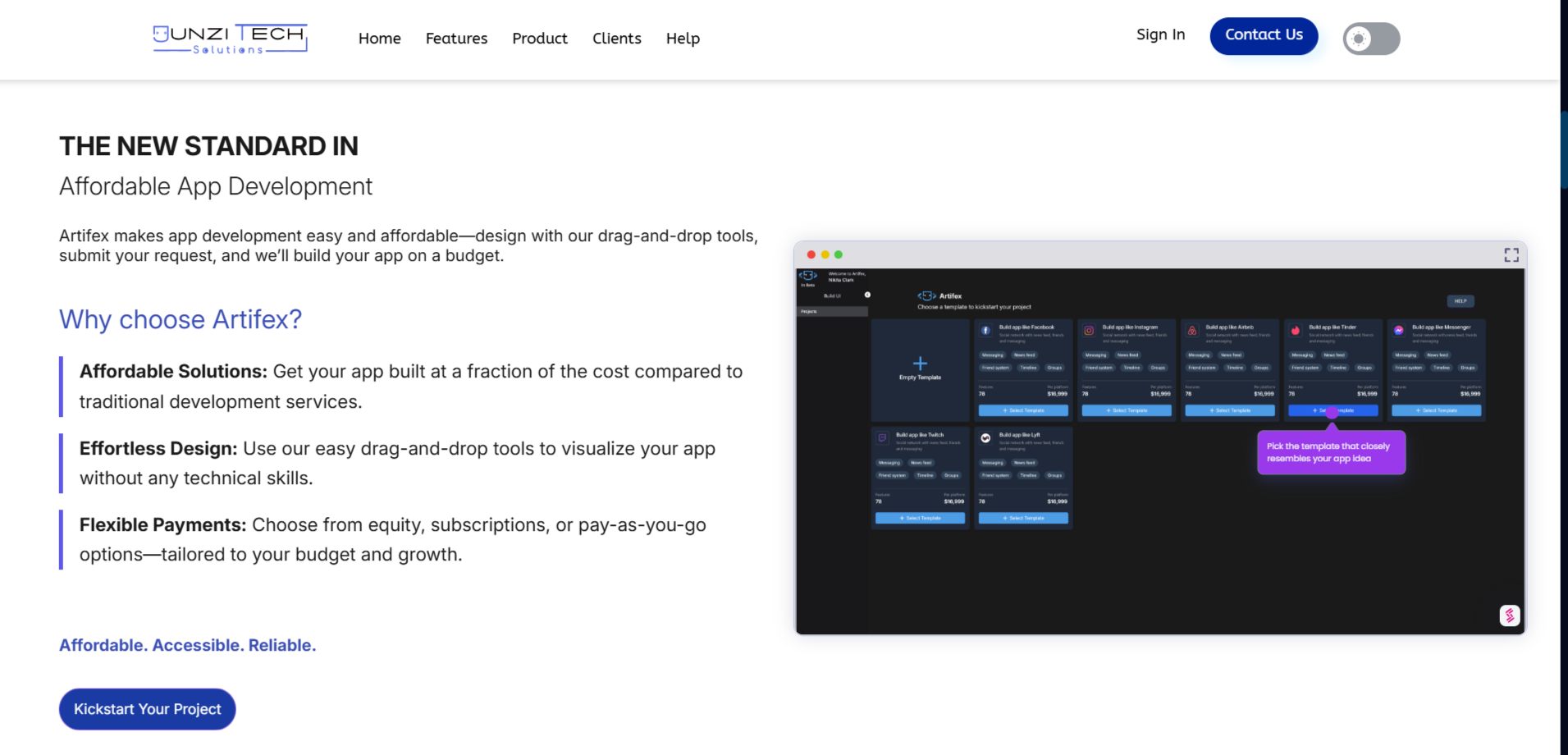Click Select Template under the Facebook card
The width and height of the screenshot is (1568, 755).
(1023, 410)
